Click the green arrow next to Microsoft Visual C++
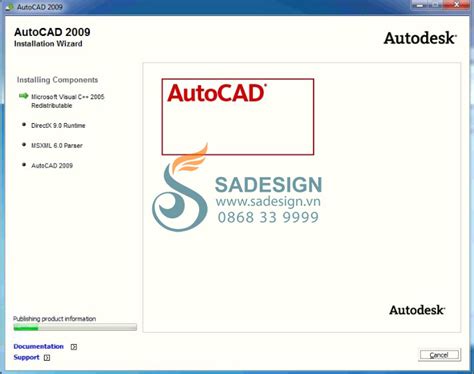This screenshot has width=474, height=374. pyautogui.click(x=23, y=96)
